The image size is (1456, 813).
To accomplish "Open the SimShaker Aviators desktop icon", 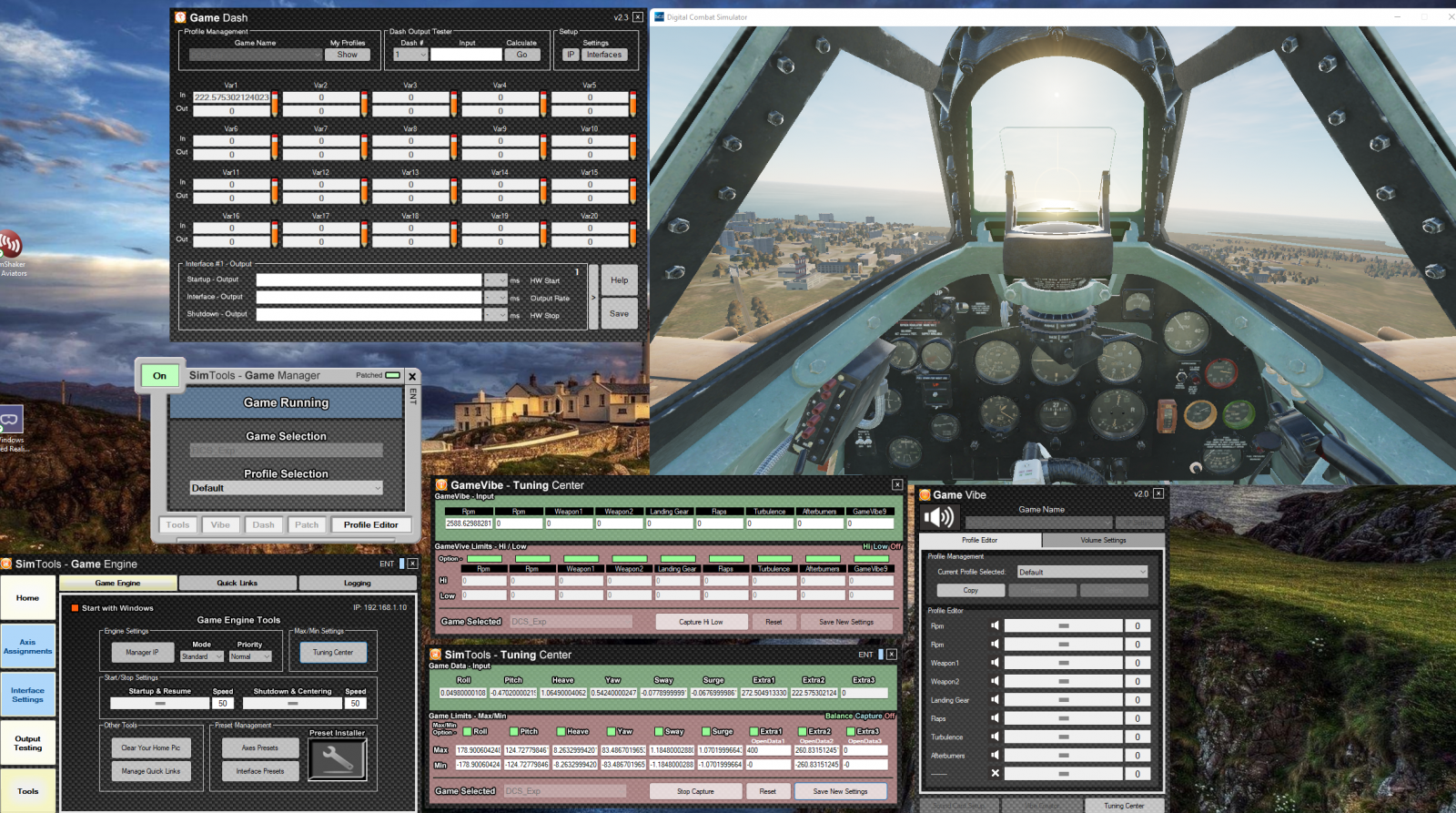I will coord(11,252).
